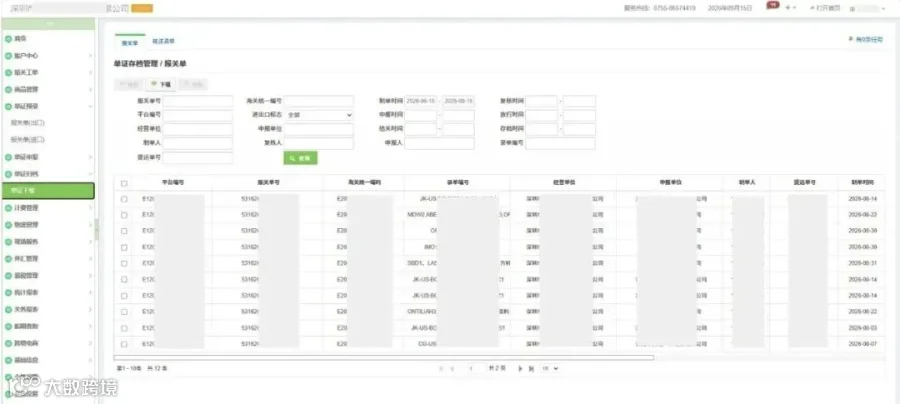Viewport: 900px width, 404px height.
Task: Click the green icon beside 单证归档
Action: click(x=8, y=174)
